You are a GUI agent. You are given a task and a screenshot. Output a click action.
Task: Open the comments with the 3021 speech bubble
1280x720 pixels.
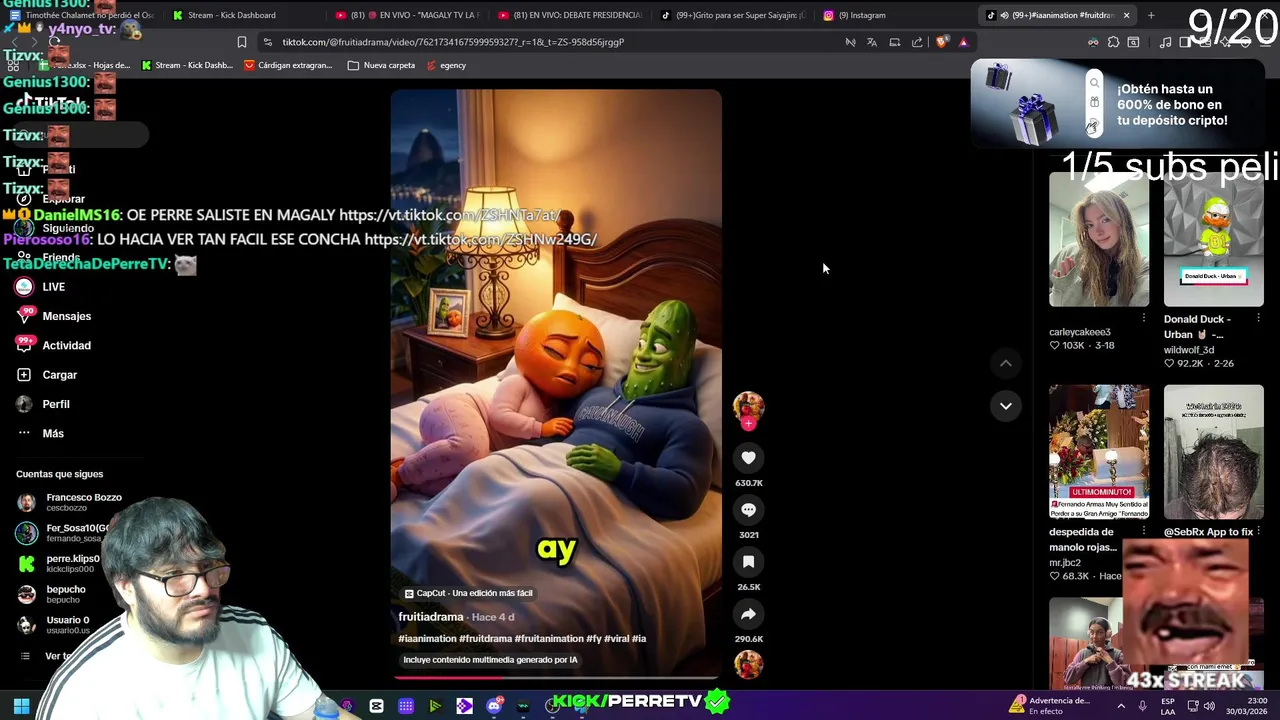pos(748,510)
